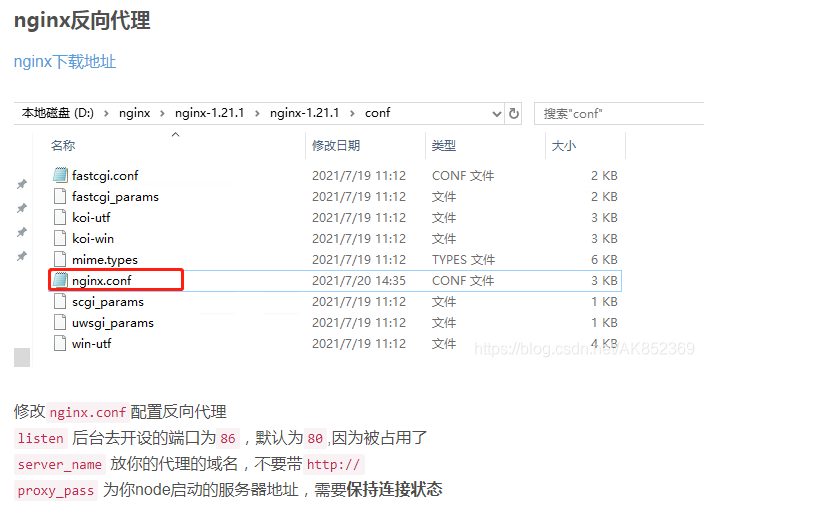The height and width of the screenshot is (516, 824).
Task: Click the conf breadcrumb segment
Action: (x=377, y=113)
